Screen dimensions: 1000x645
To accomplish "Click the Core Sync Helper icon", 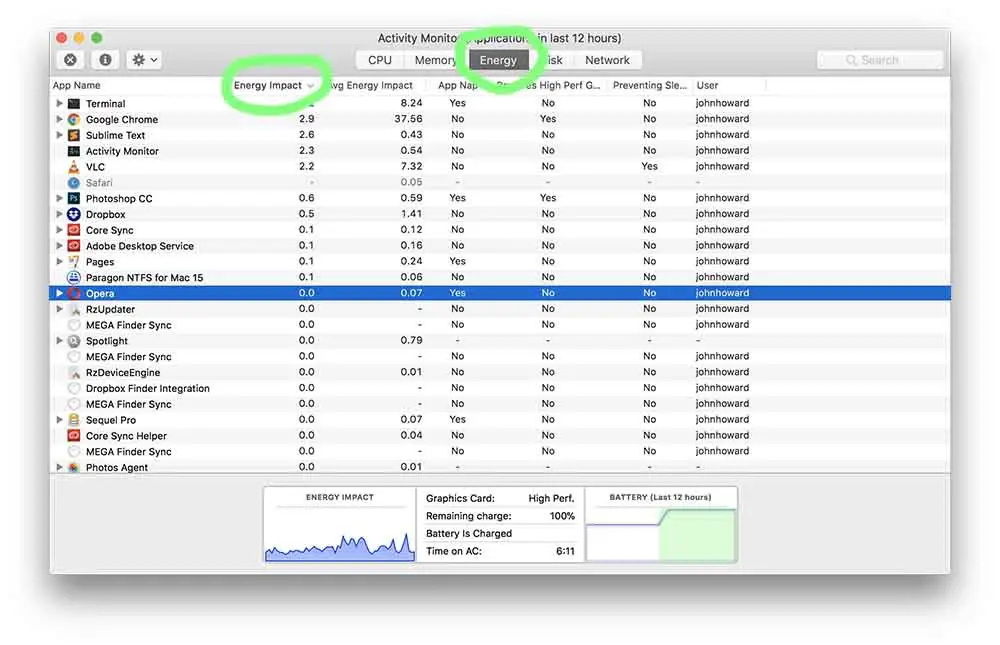I will point(74,436).
